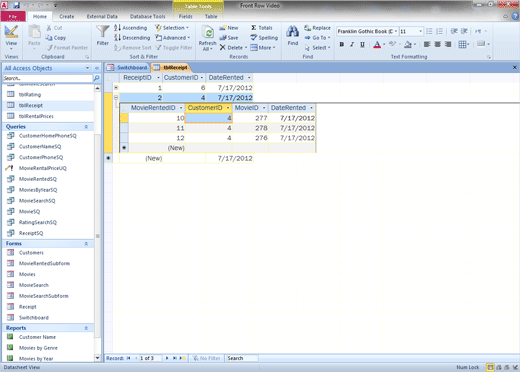Click record navigator Search field
The image size is (520, 372).
coord(242,358)
